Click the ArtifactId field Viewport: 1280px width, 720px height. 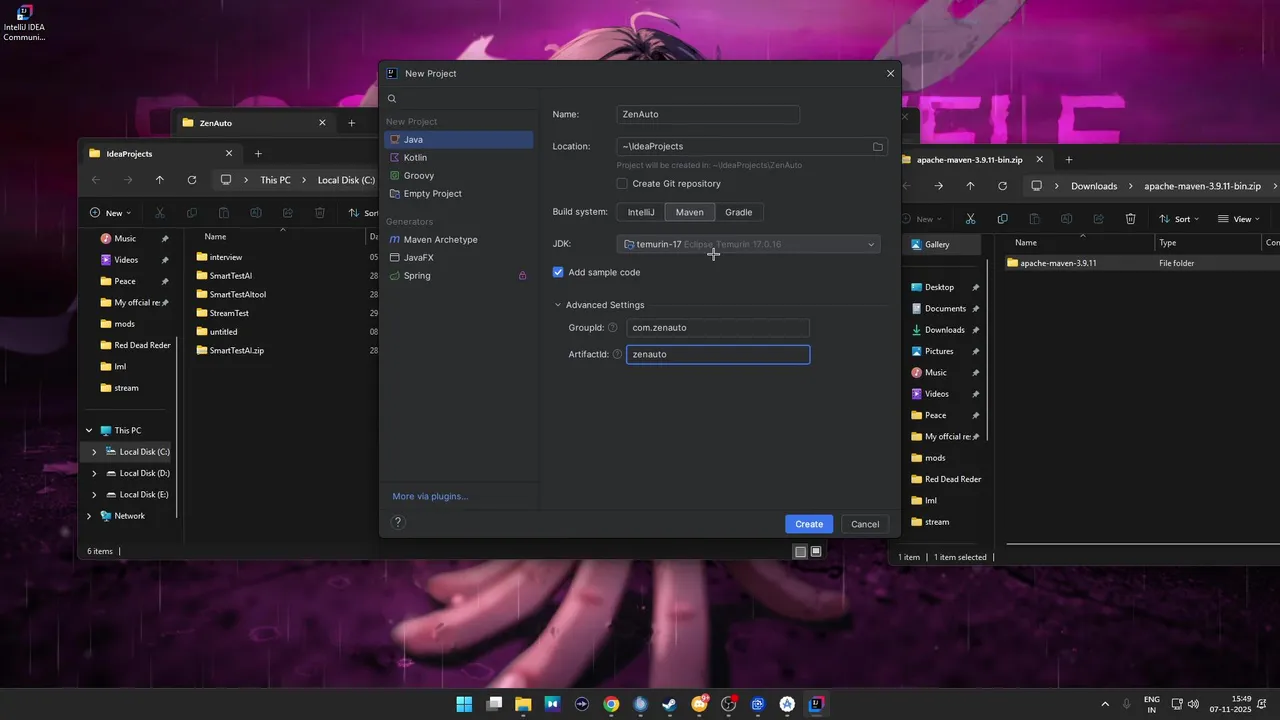(718, 354)
